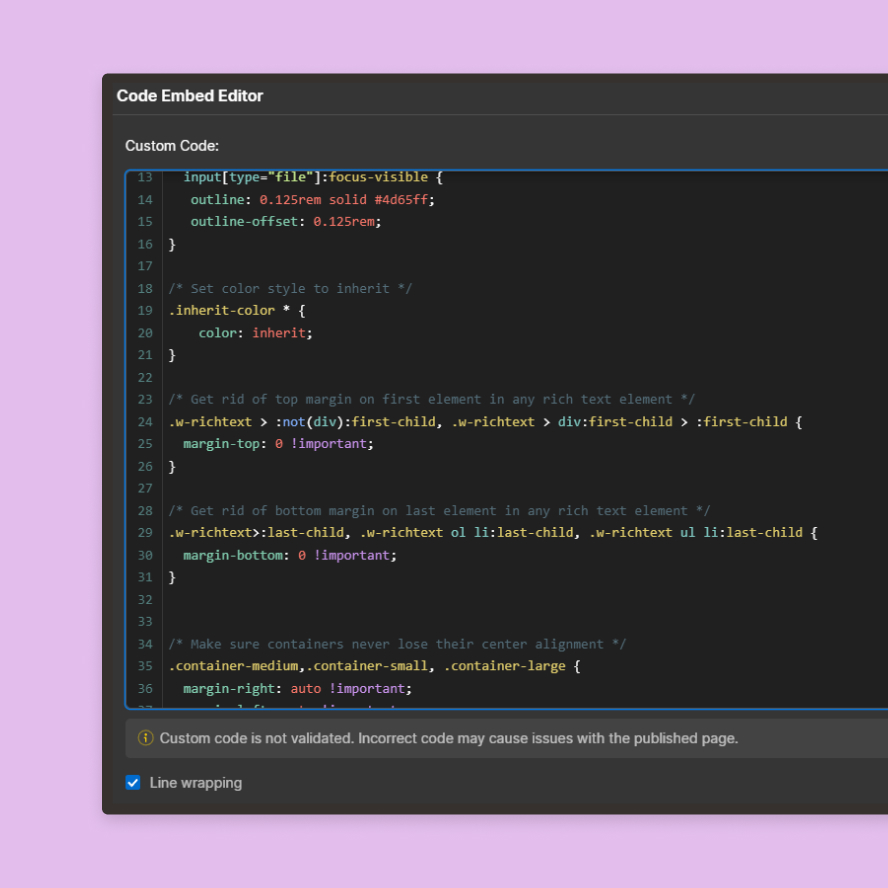Place cursor on 'color: inherit' line
Screen dimensions: 888x888
click(255, 333)
